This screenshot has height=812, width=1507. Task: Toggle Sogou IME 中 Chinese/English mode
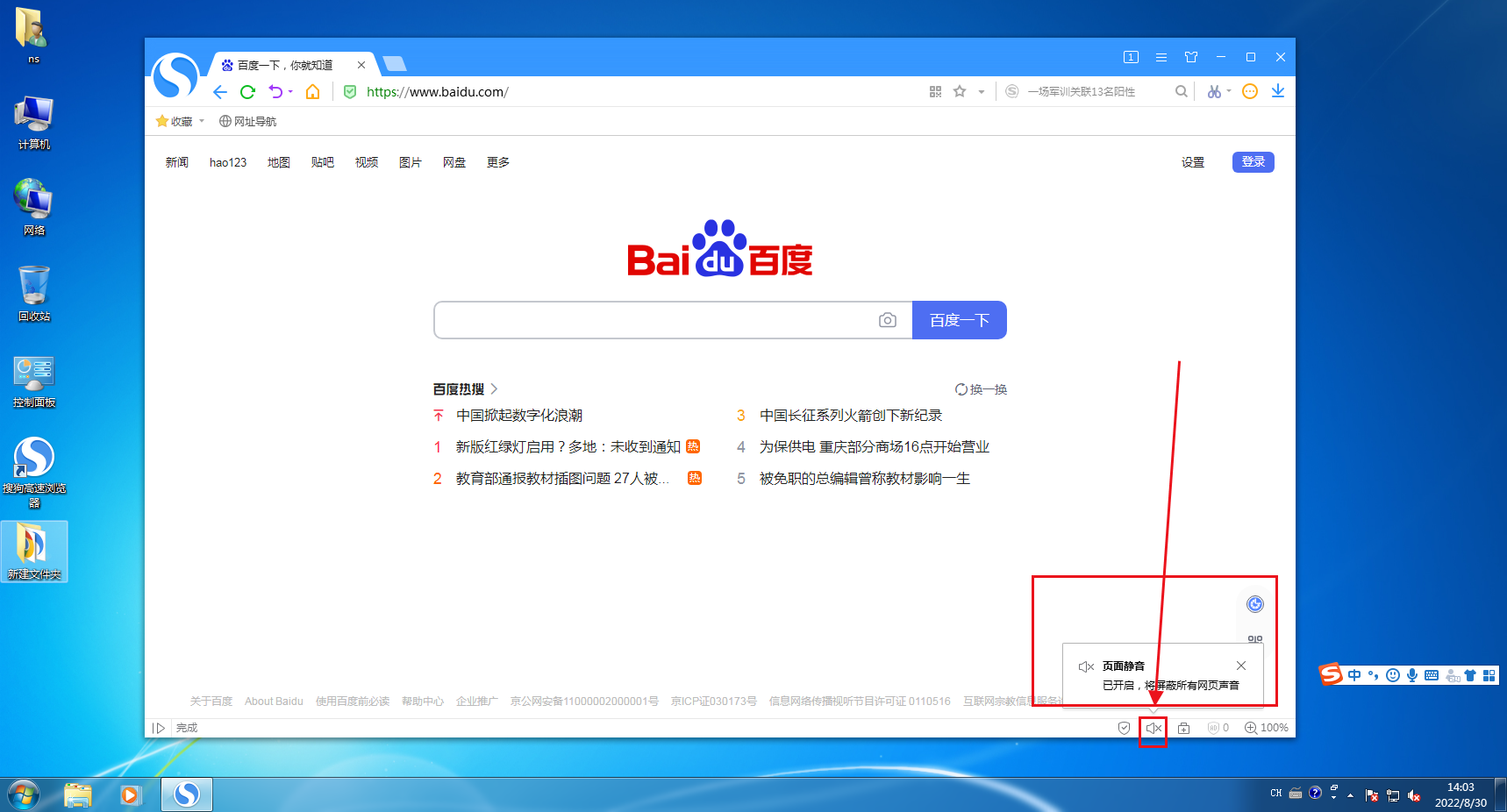(x=1354, y=675)
